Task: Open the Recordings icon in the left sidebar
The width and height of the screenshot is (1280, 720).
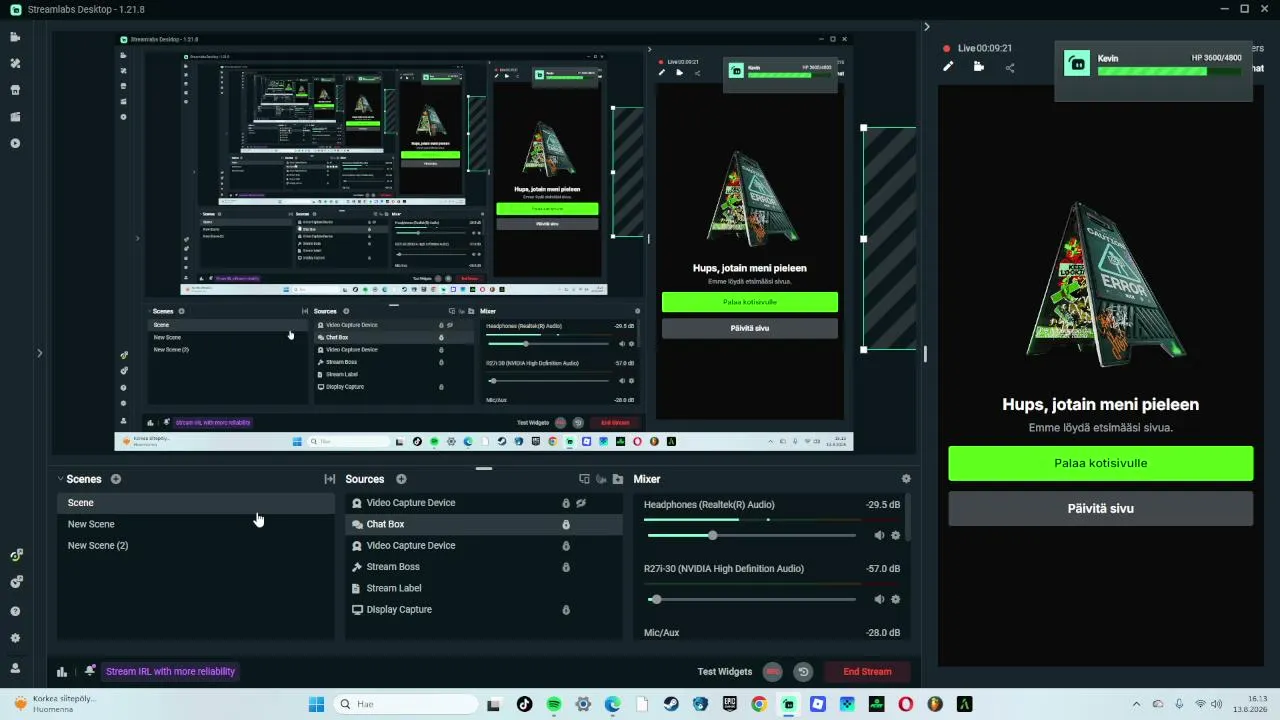Action: (15, 143)
